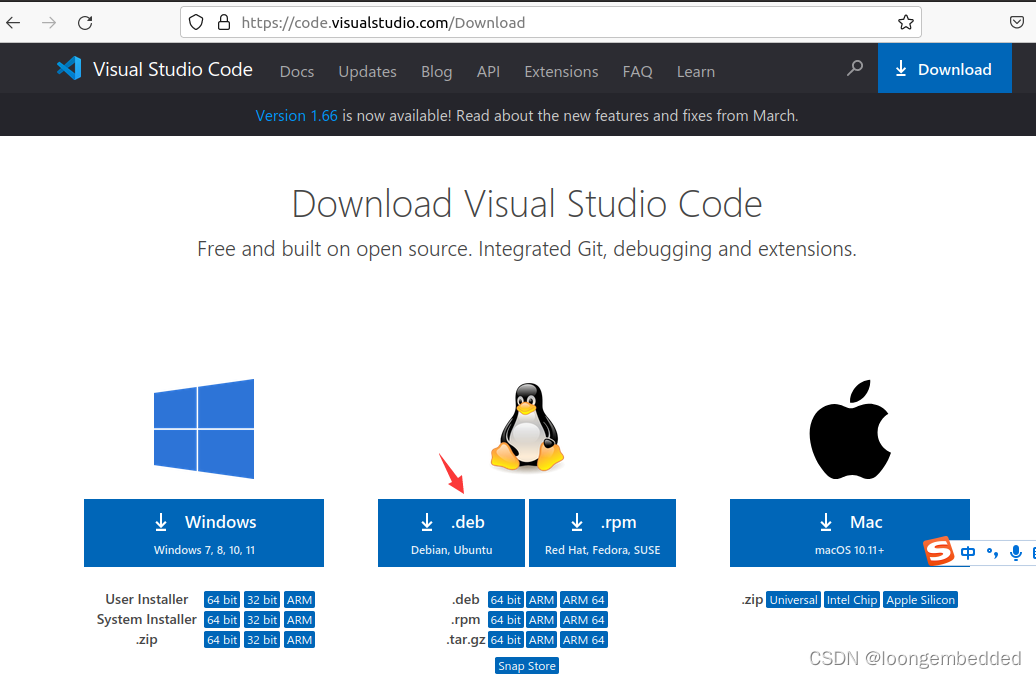The width and height of the screenshot is (1036, 678).
Task: Click the Sogou input method S icon
Action: 939,551
